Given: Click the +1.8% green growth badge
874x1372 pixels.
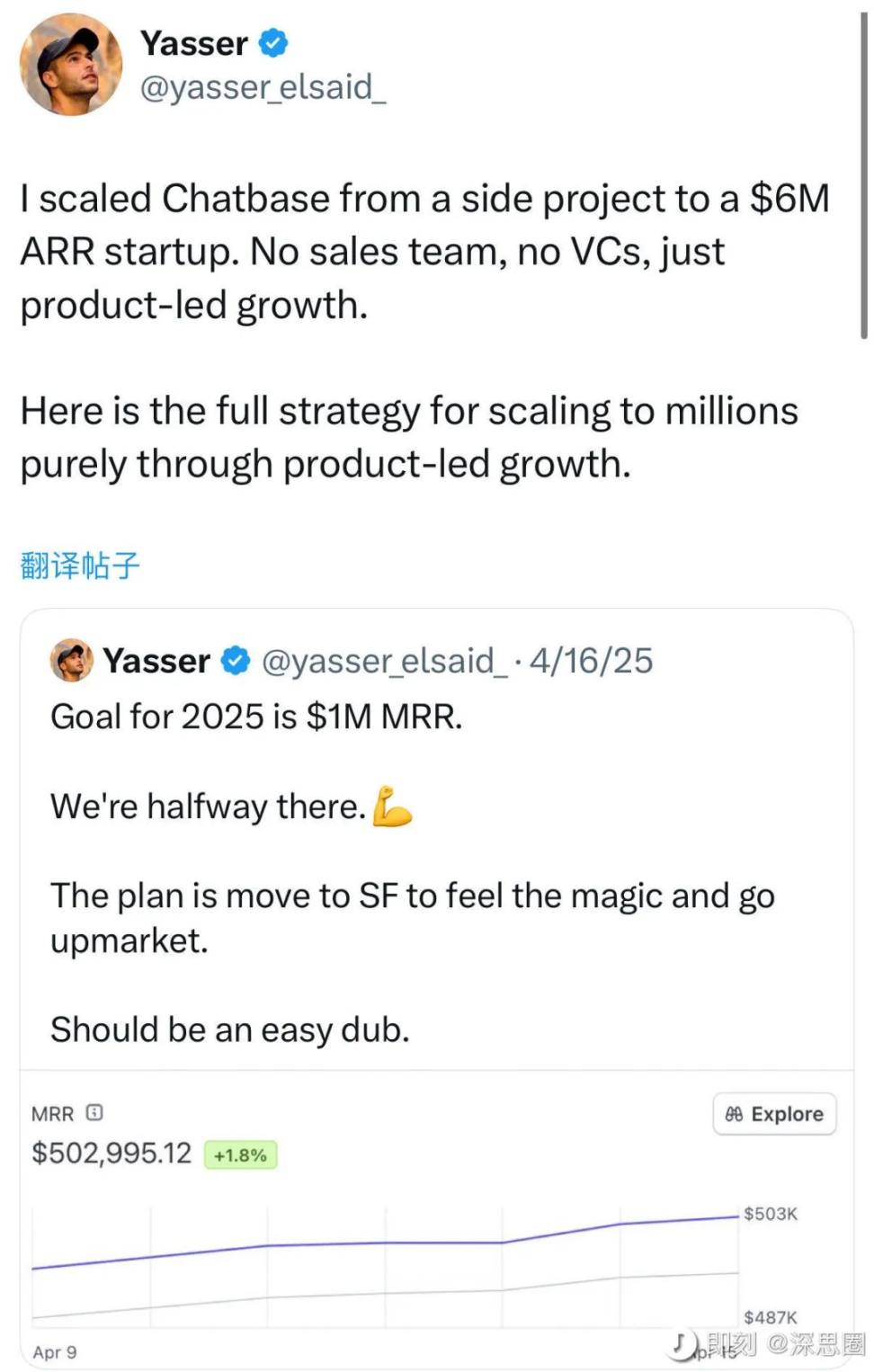Looking at the screenshot, I should 240,1154.
